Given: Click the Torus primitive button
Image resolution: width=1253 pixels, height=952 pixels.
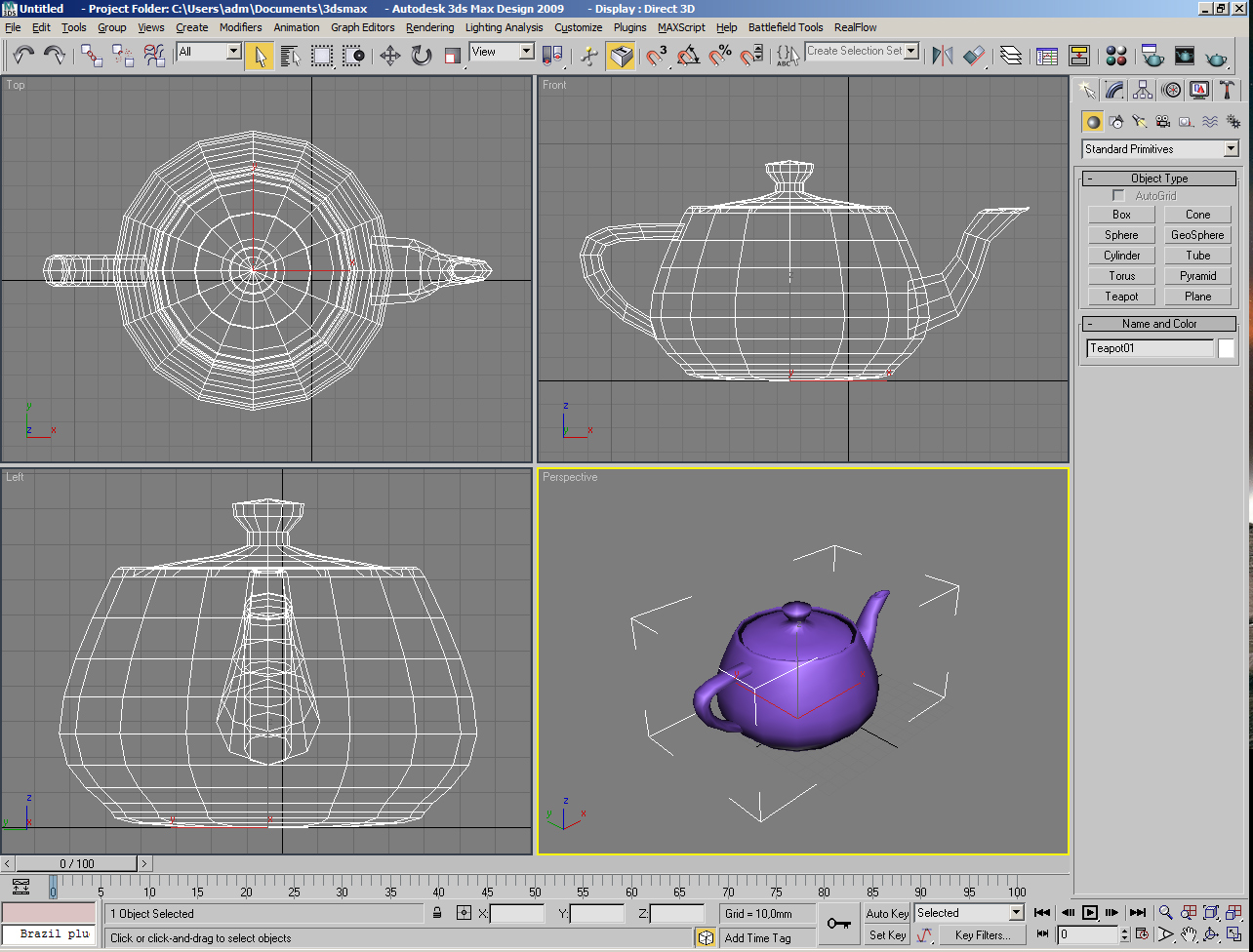Looking at the screenshot, I should click(x=1121, y=276).
